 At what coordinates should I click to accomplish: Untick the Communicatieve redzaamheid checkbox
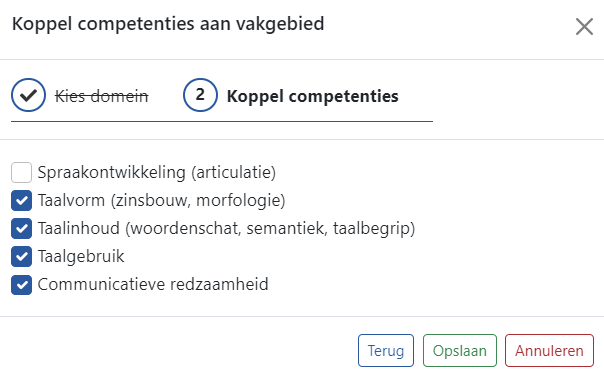coord(22,285)
